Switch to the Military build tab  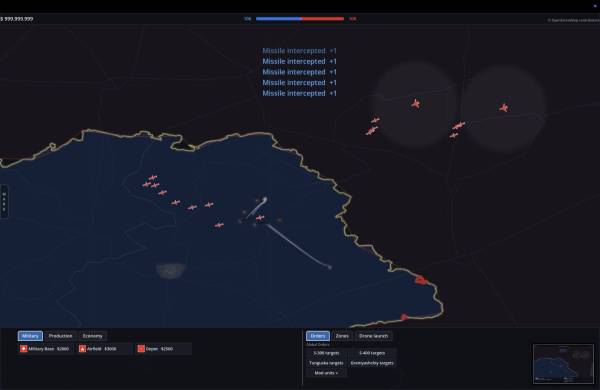click(x=30, y=336)
